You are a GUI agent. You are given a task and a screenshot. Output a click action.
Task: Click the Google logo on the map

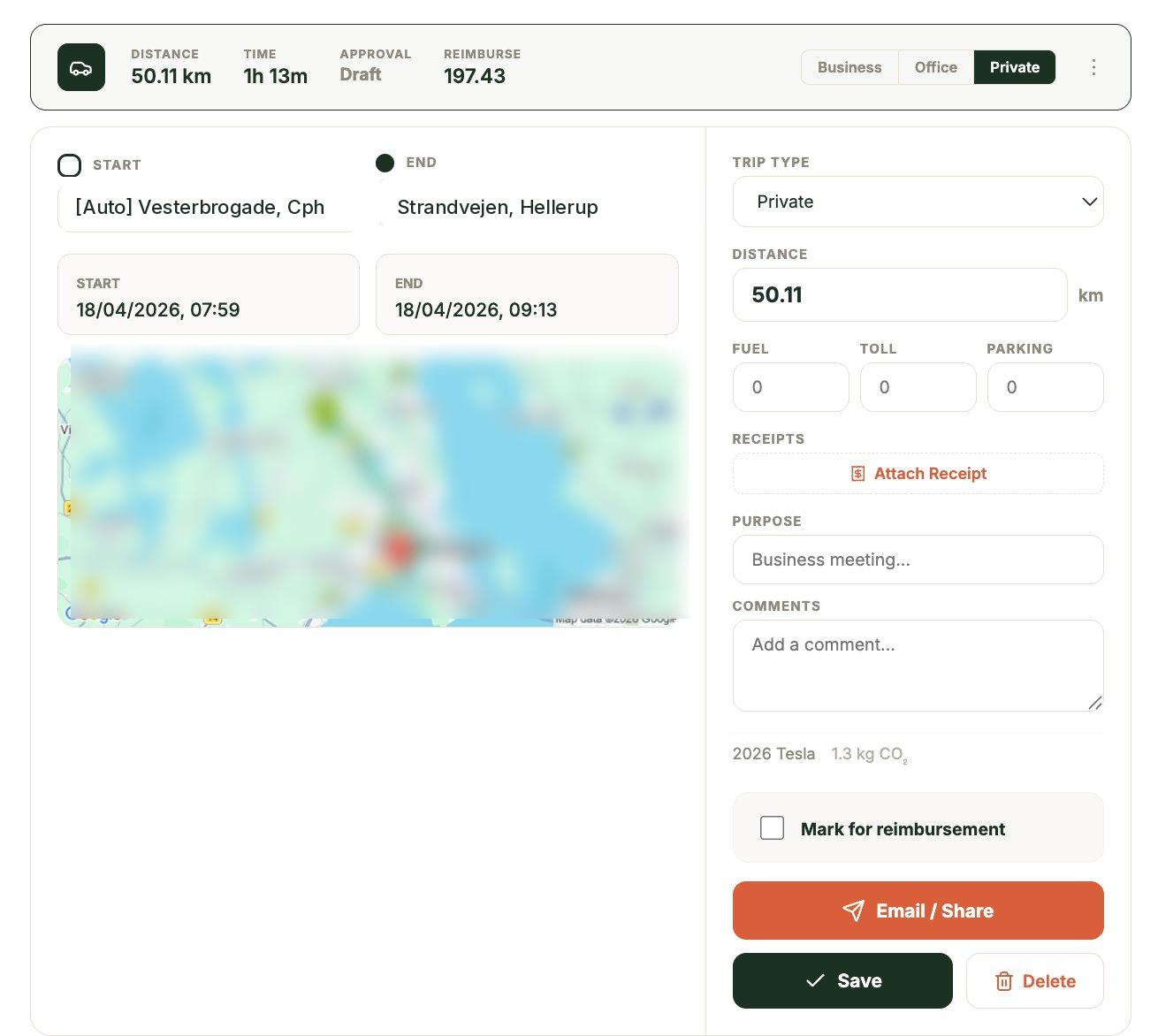coord(90,613)
